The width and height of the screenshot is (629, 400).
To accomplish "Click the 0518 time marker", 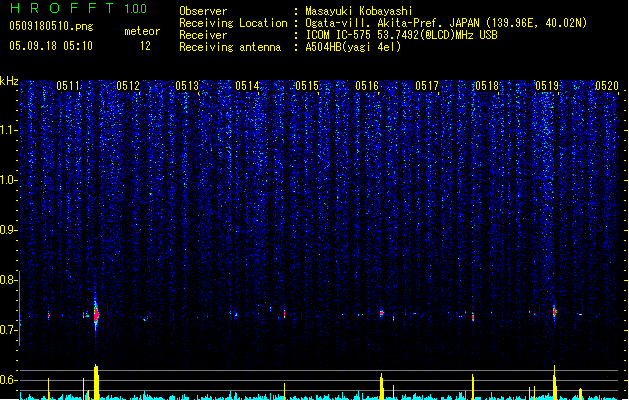I will [487, 86].
